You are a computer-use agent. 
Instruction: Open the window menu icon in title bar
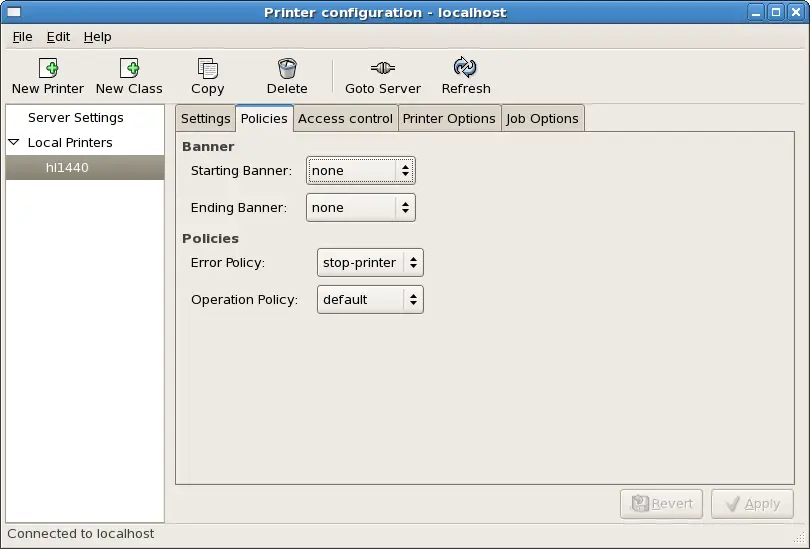pos(13,12)
